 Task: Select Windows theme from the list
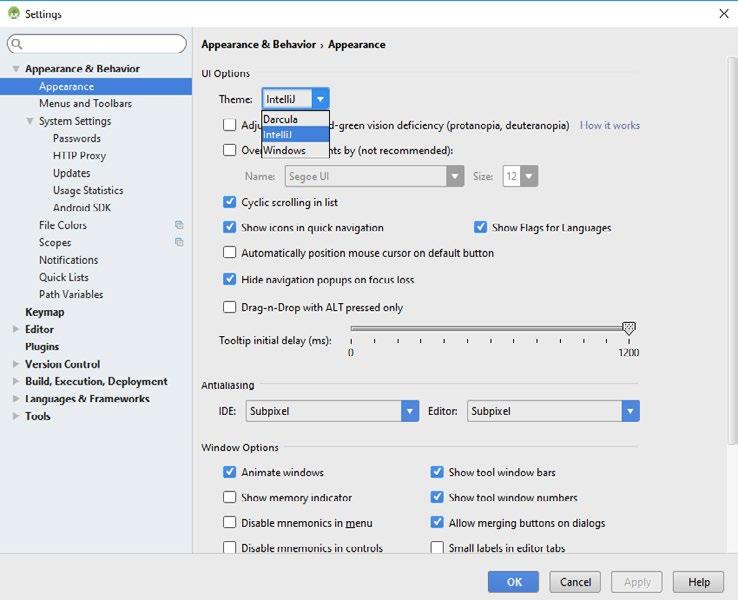[295, 150]
